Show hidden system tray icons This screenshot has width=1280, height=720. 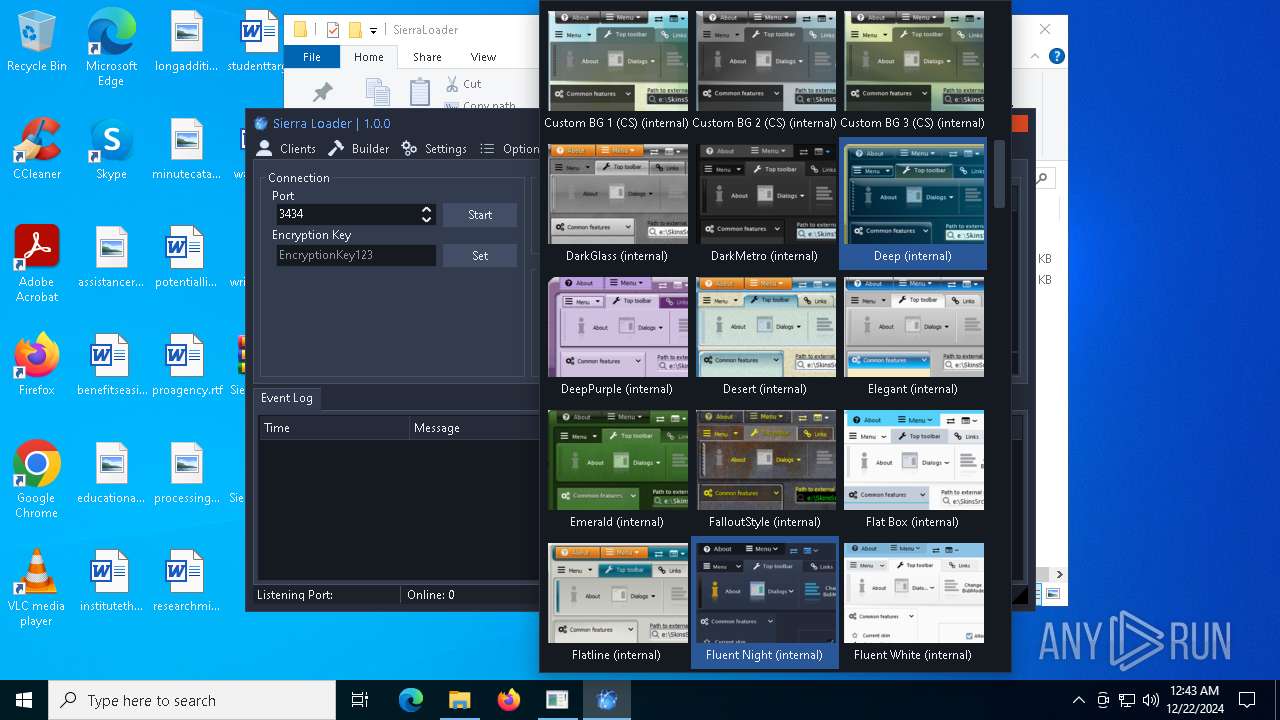[x=1078, y=700]
